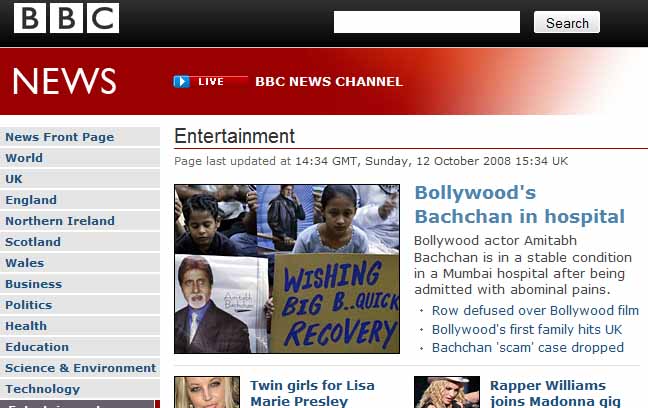Open the BBC News Channel live link

click(329, 81)
